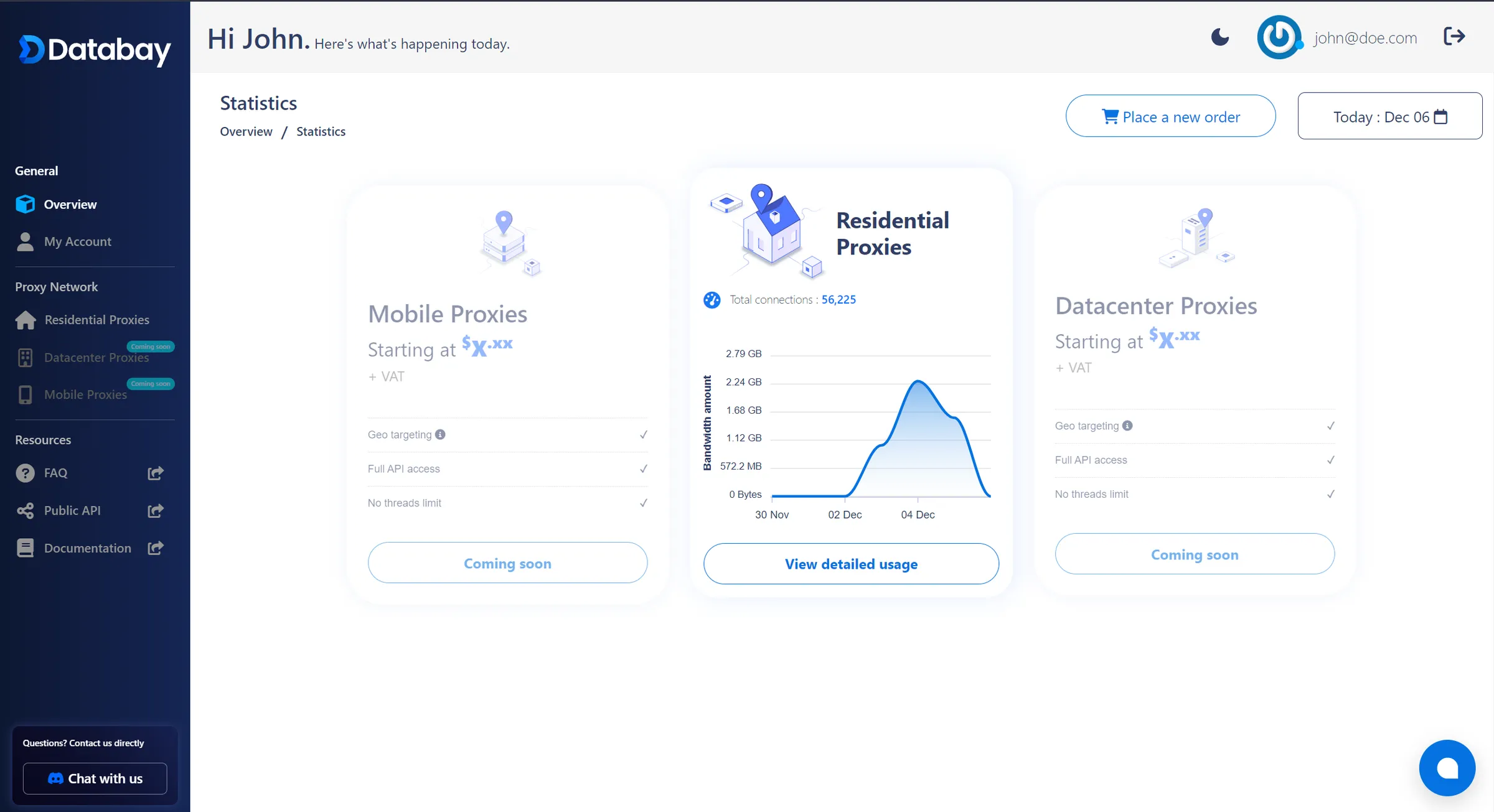
Task: Open the Documentation page icon
Action: (25, 548)
